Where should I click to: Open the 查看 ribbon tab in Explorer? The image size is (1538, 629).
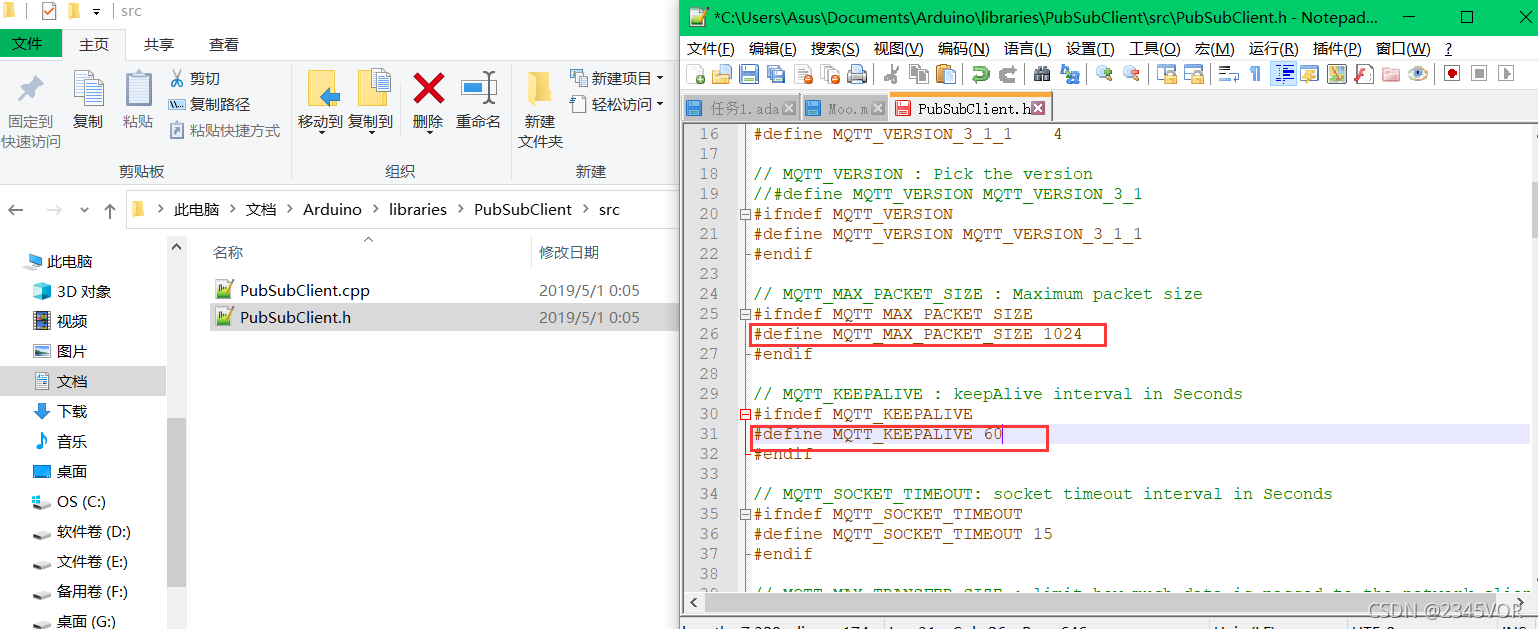(x=224, y=44)
